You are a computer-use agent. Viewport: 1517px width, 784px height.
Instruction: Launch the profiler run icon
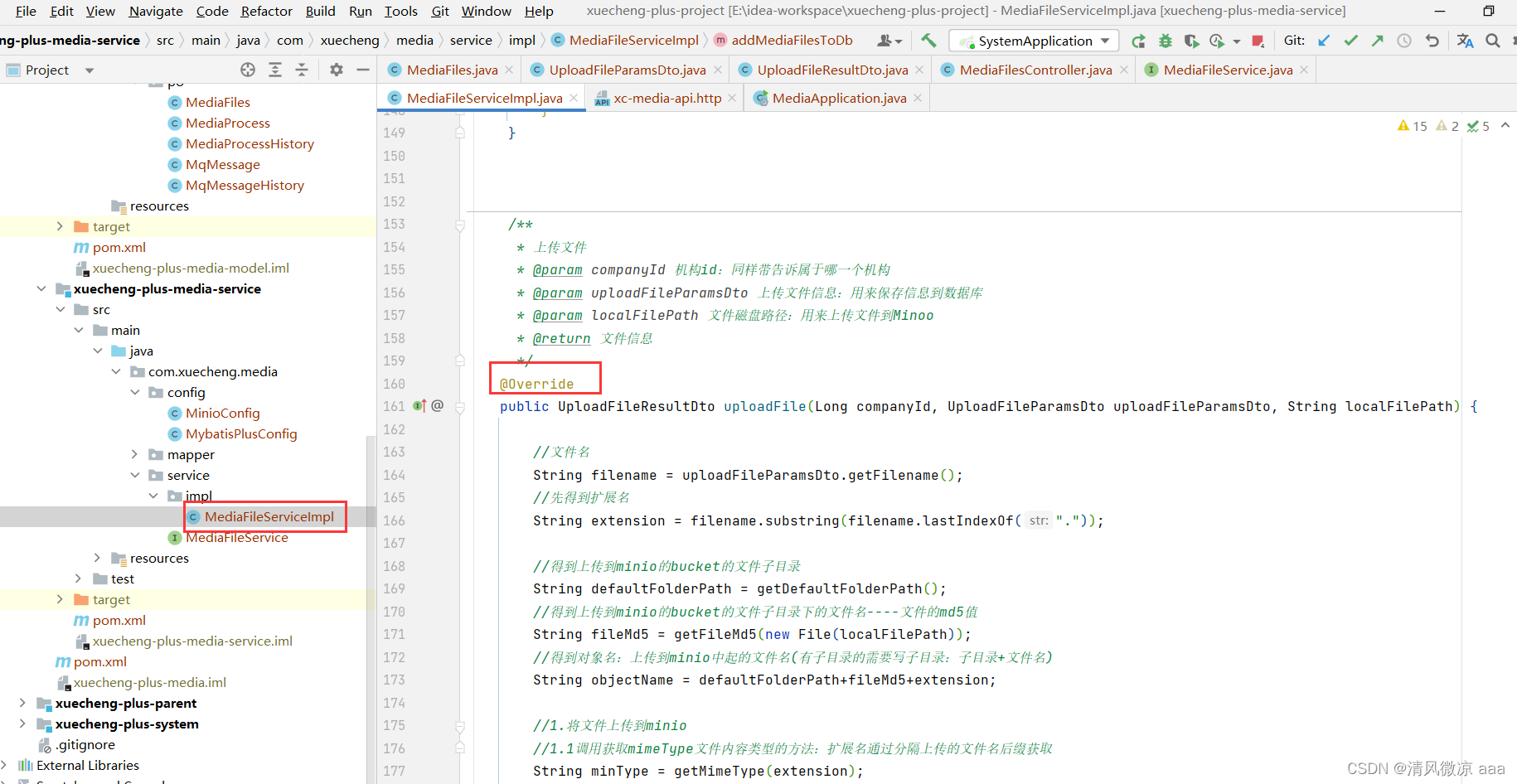tap(1217, 41)
